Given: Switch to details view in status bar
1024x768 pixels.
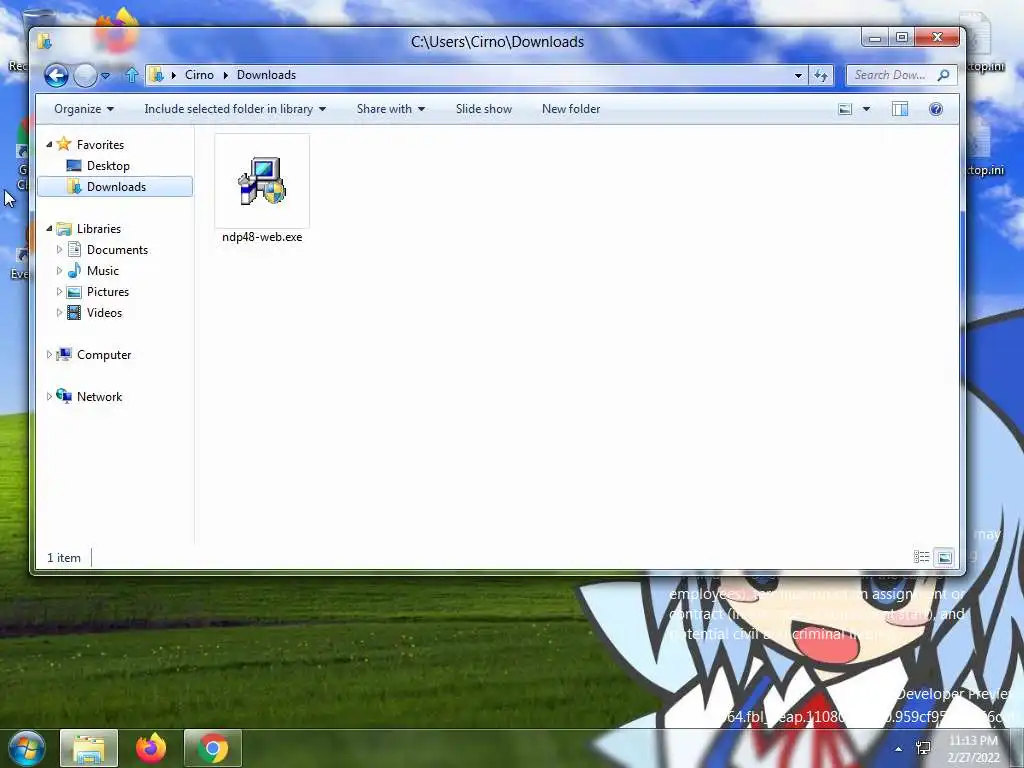Looking at the screenshot, I should 921,557.
